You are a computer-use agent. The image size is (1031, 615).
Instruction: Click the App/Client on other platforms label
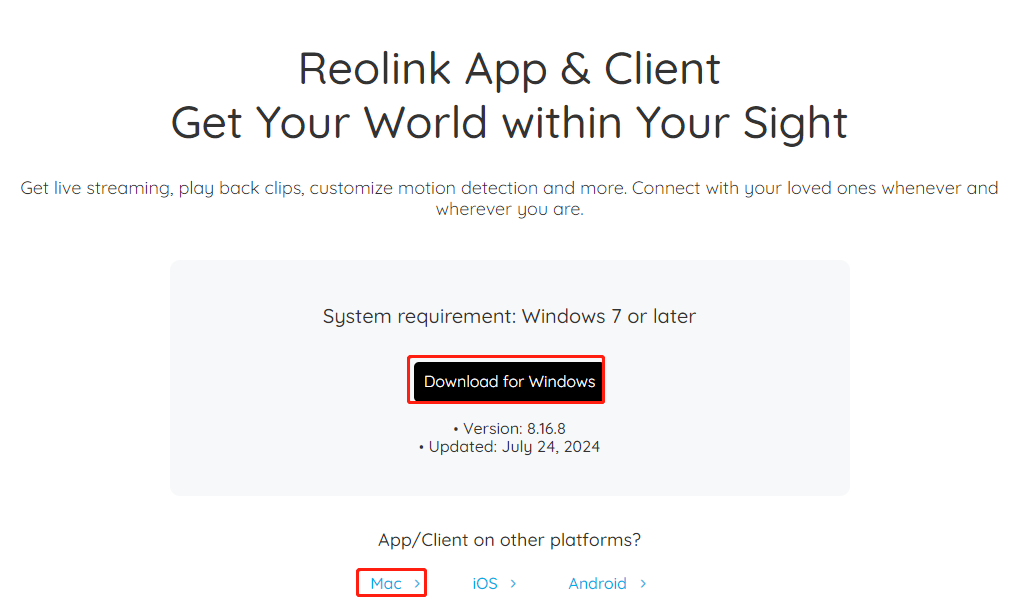pos(508,539)
